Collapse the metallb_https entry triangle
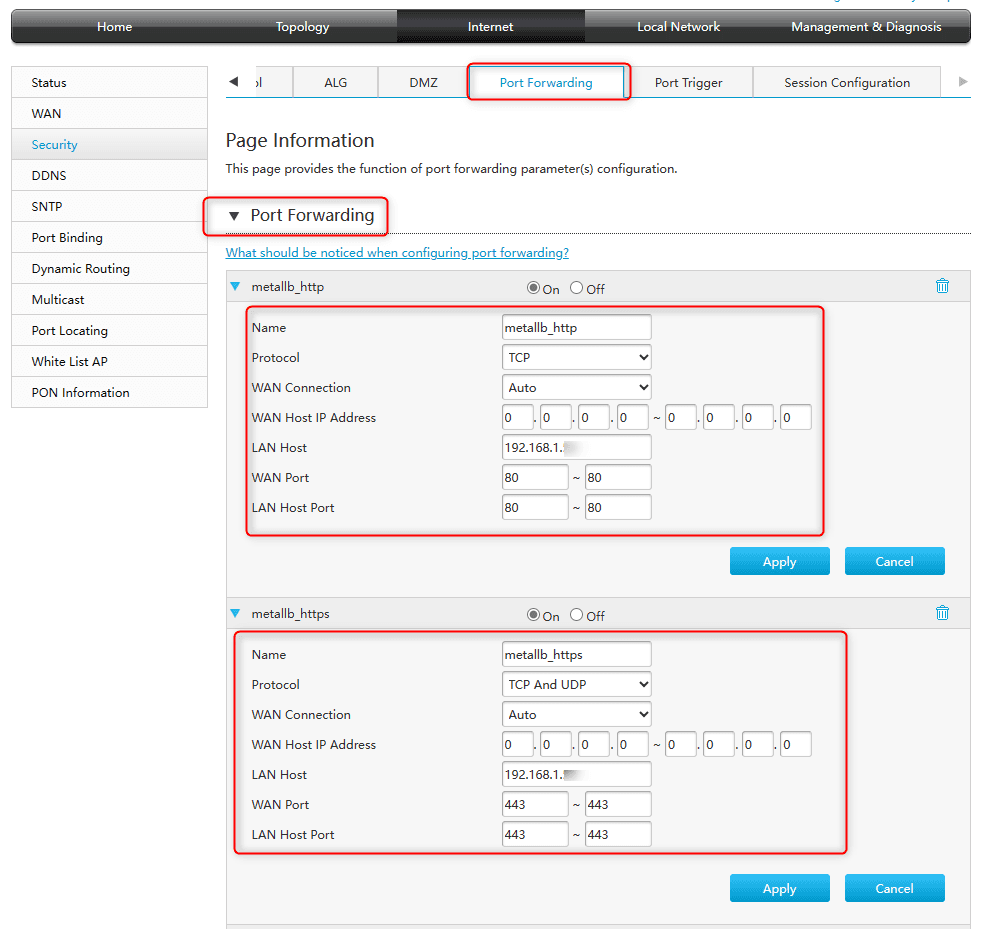This screenshot has height=929, width=984. point(236,614)
